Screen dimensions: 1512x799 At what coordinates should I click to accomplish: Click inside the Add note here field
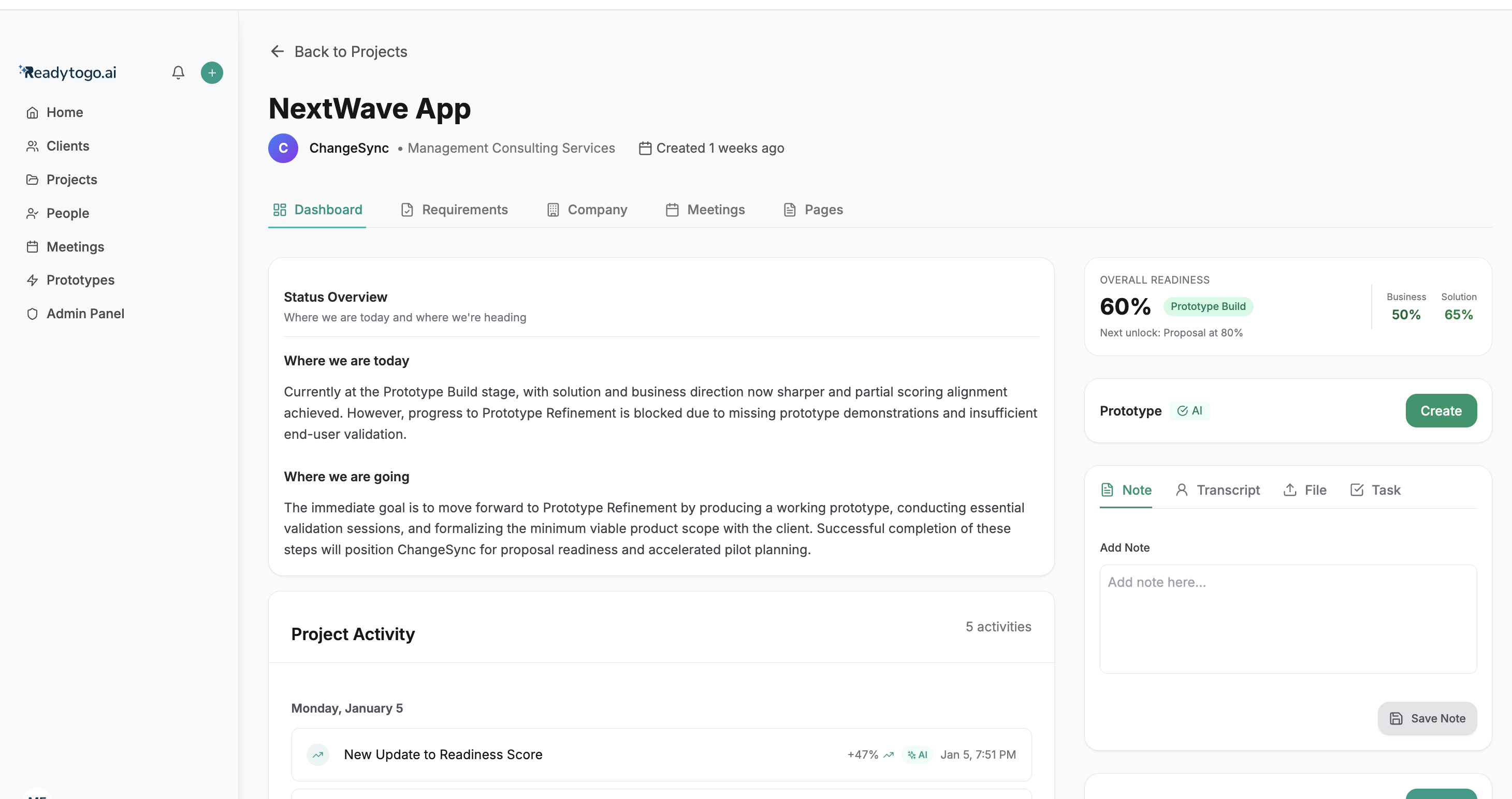click(1287, 619)
